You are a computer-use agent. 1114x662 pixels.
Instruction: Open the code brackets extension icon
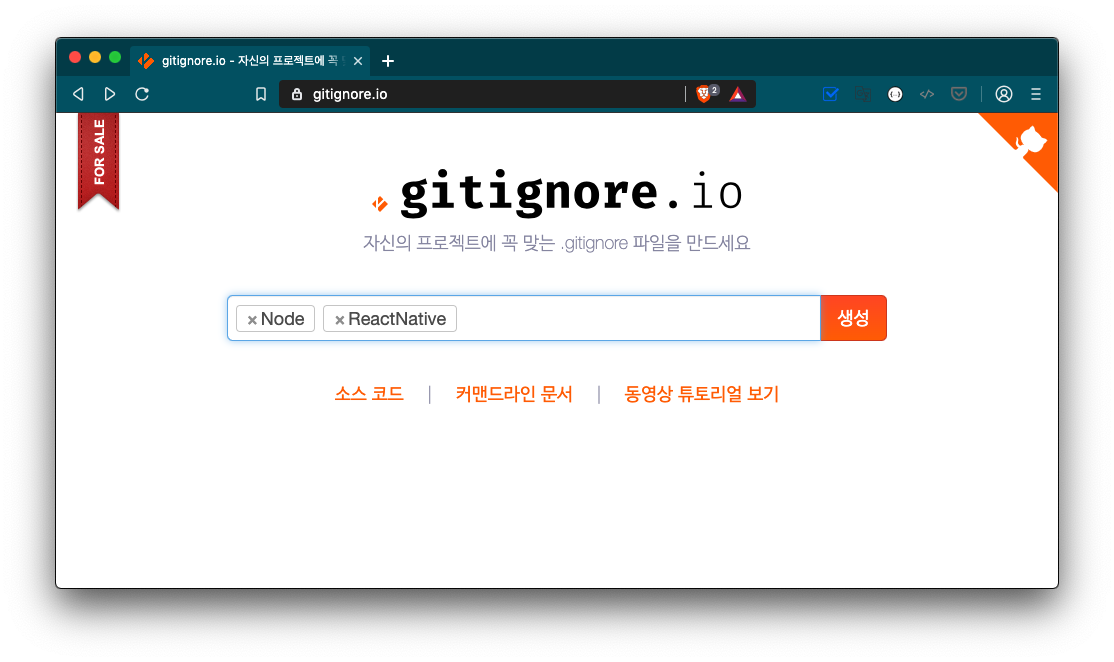click(926, 94)
